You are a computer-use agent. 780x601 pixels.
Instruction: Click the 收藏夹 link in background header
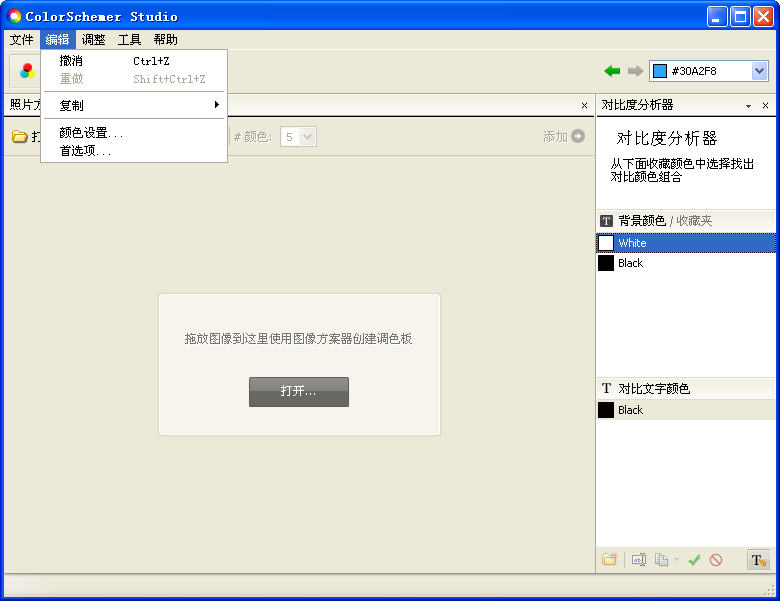click(x=694, y=221)
